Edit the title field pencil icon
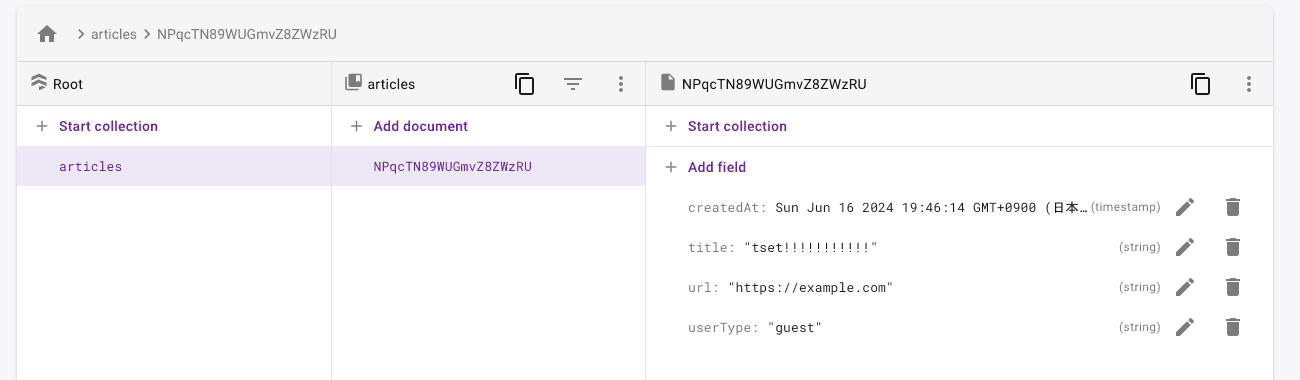Screen dimensions: 1300x380 coord(1185,247)
